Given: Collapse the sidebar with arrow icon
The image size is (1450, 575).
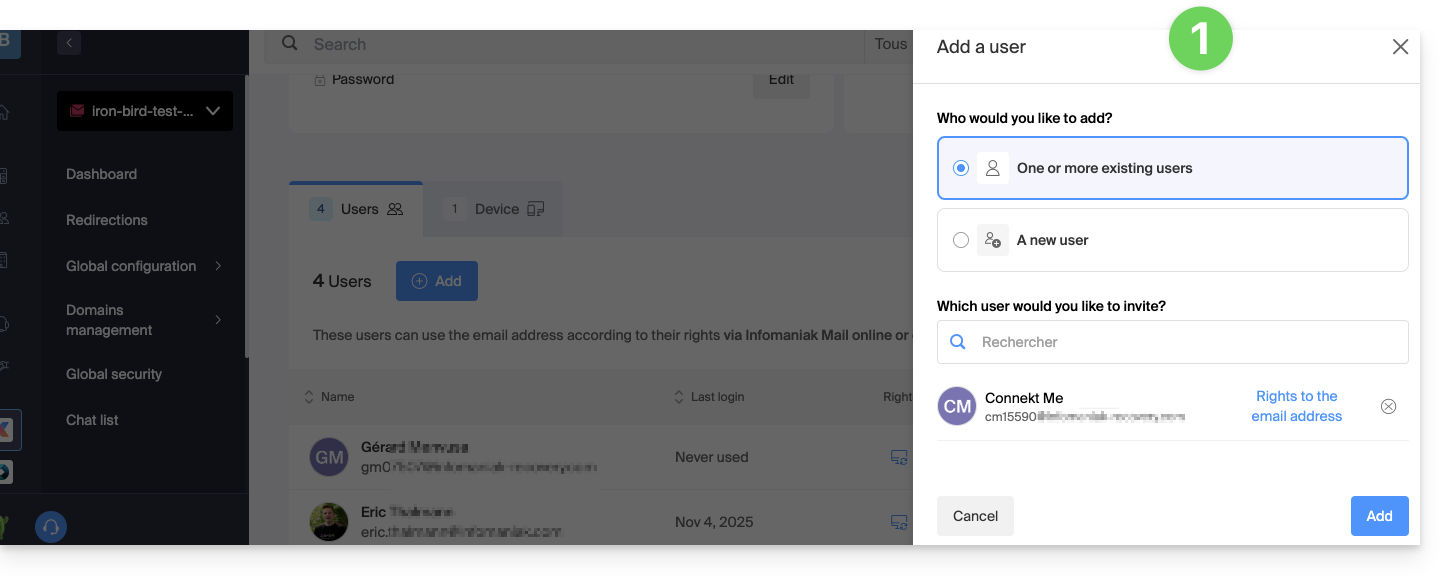Looking at the screenshot, I should pos(69,43).
